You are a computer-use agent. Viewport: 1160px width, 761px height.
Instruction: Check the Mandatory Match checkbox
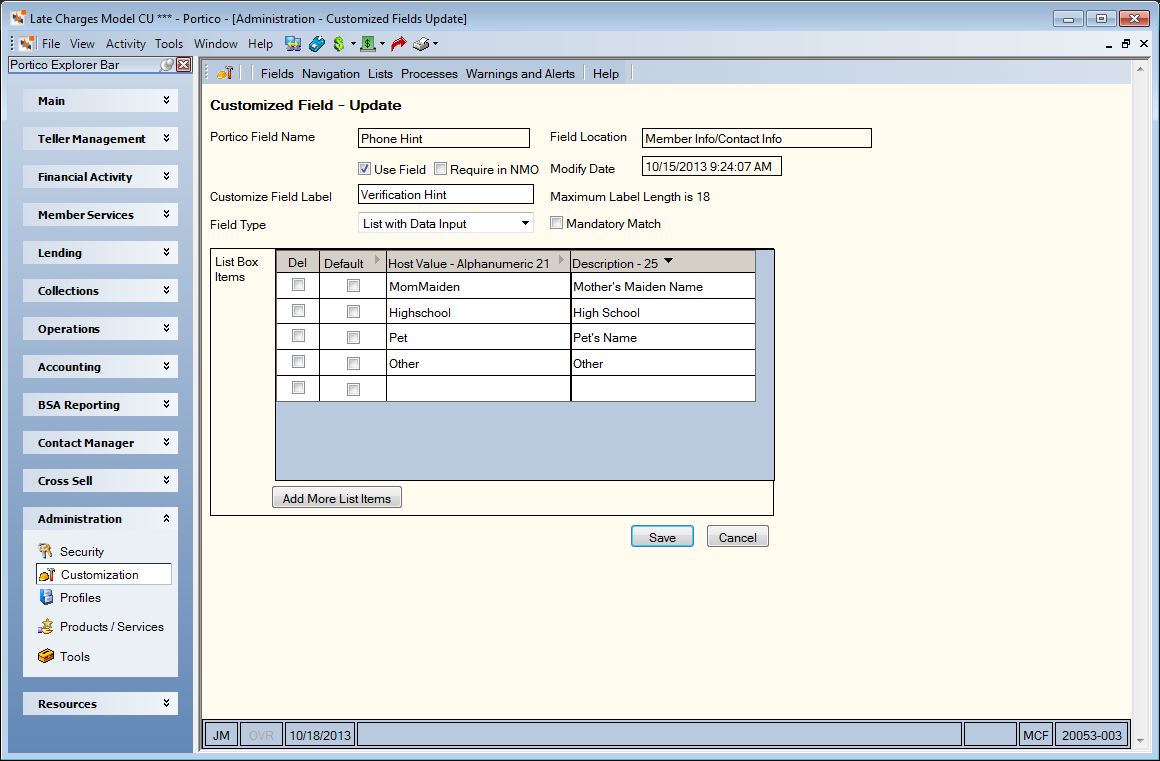556,223
